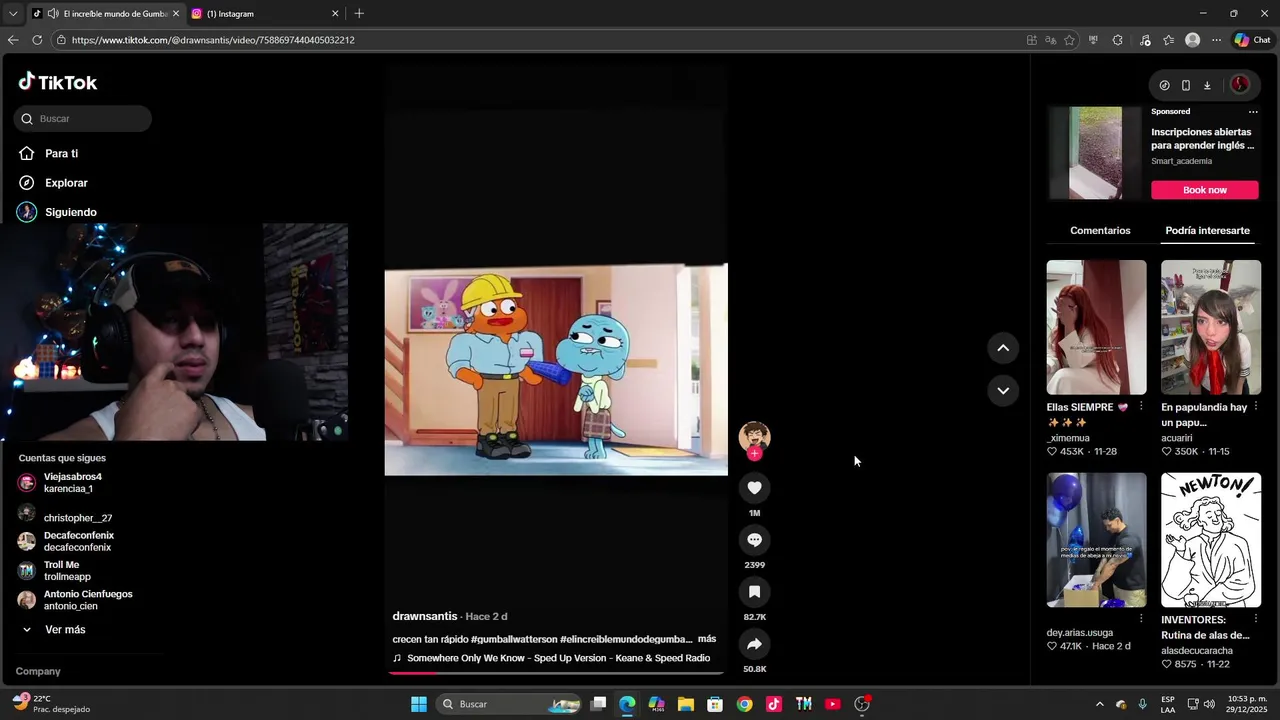
Task: Open the Comentarios tab
Action: click(x=1100, y=230)
